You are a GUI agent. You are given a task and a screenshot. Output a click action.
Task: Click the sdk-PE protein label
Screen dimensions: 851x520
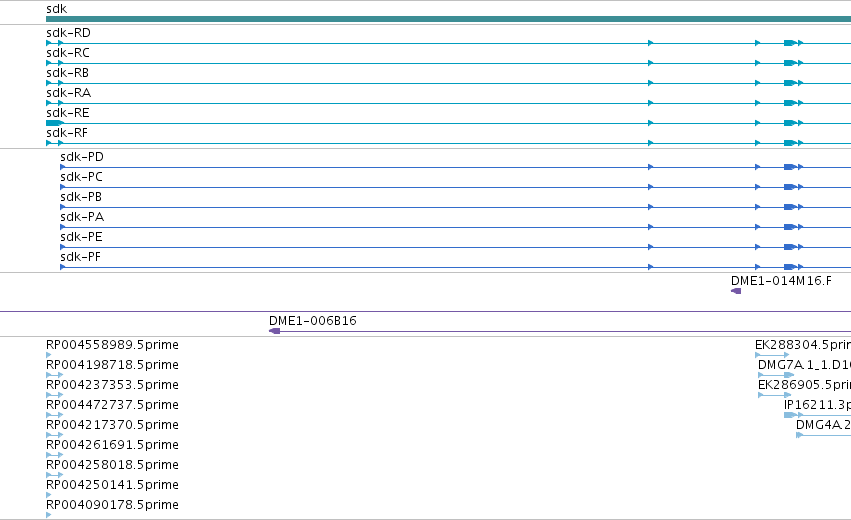(81, 237)
